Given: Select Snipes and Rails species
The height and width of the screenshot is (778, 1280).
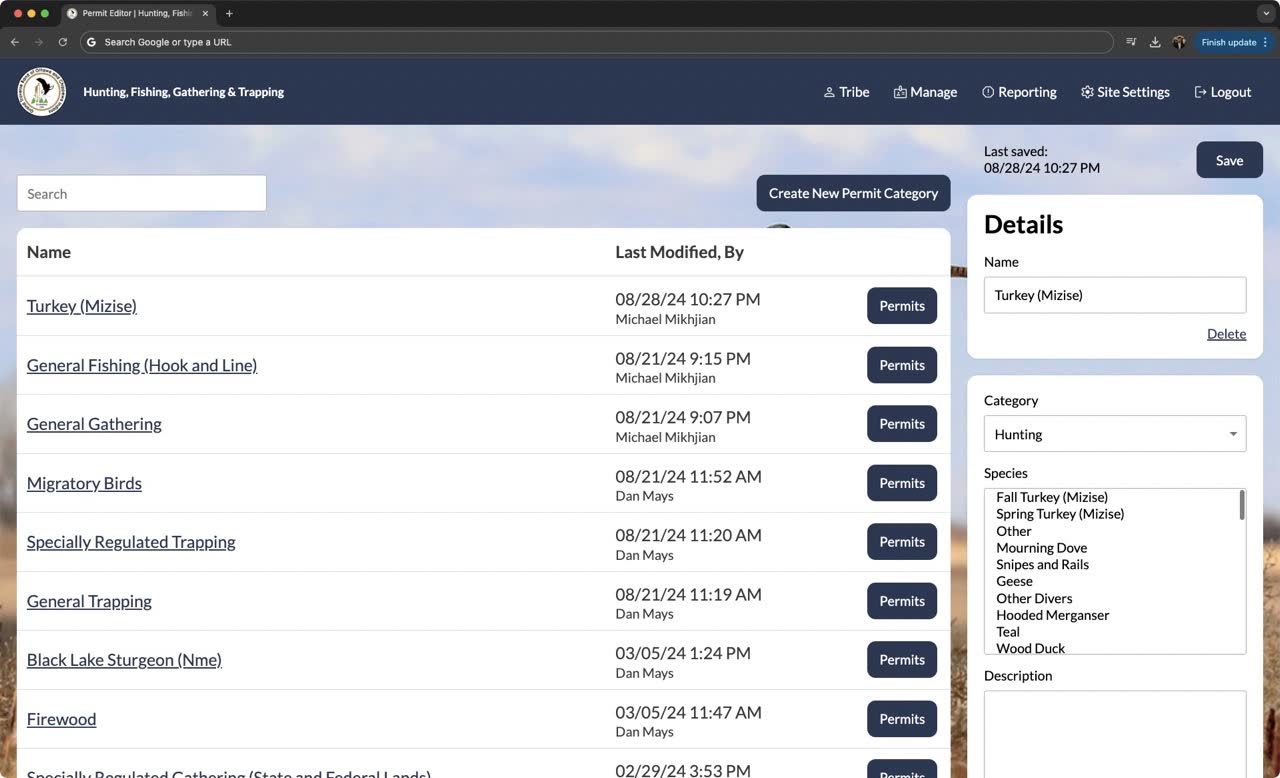Looking at the screenshot, I should [x=1042, y=565].
